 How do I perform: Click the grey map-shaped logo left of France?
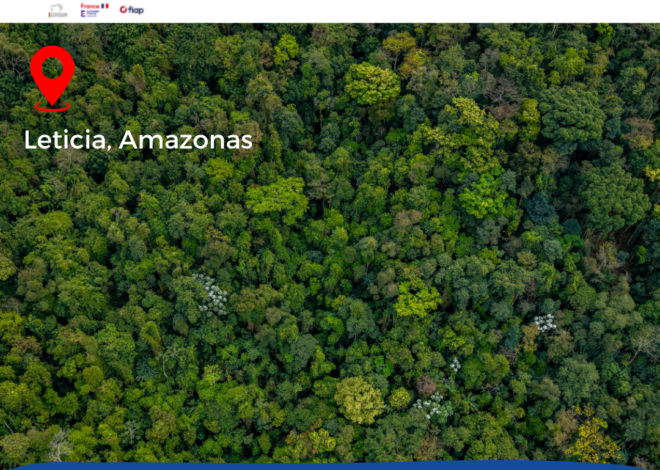(58, 11)
